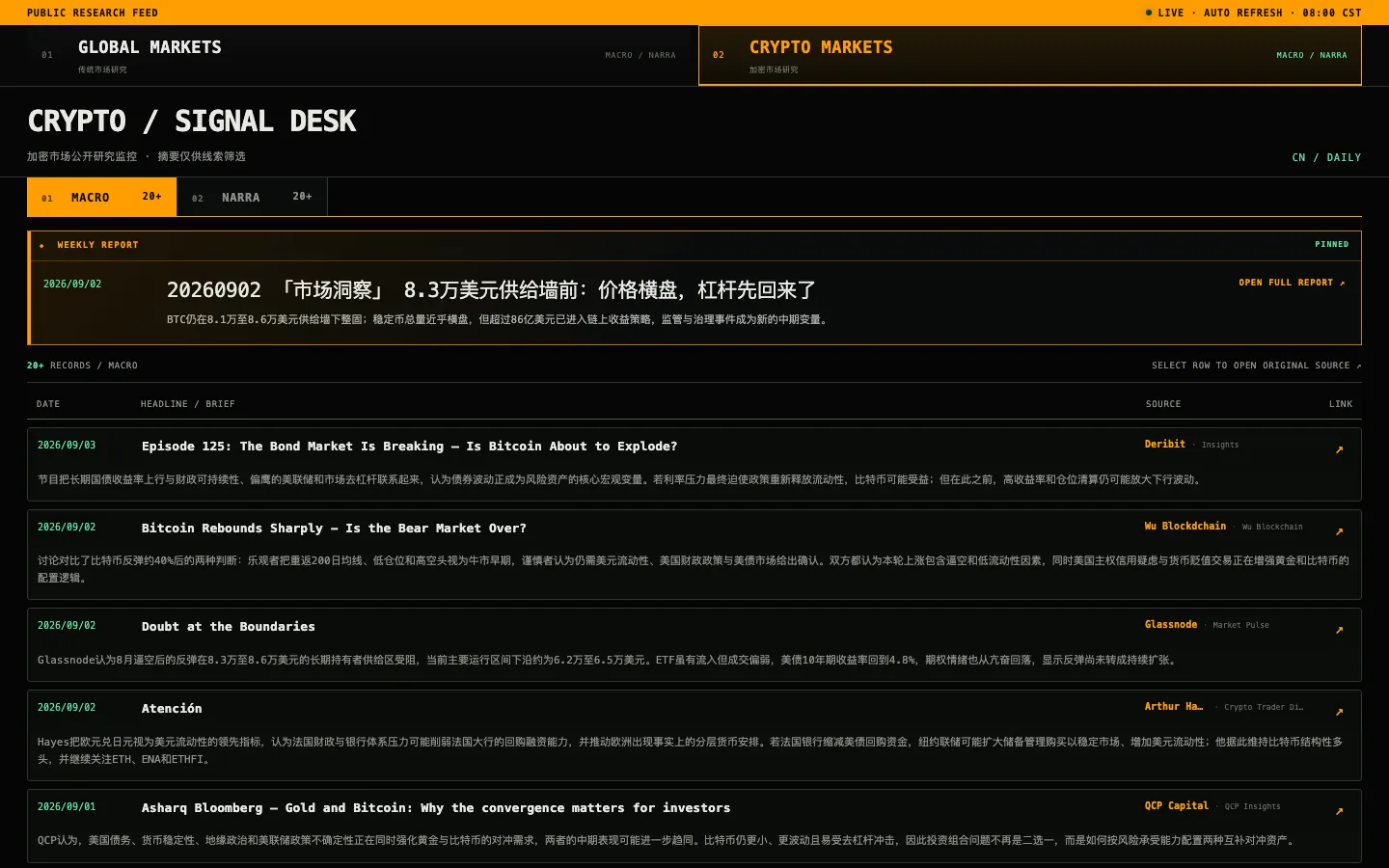This screenshot has width=1389, height=868.
Task: Open the Atención headline
Action: (172, 709)
